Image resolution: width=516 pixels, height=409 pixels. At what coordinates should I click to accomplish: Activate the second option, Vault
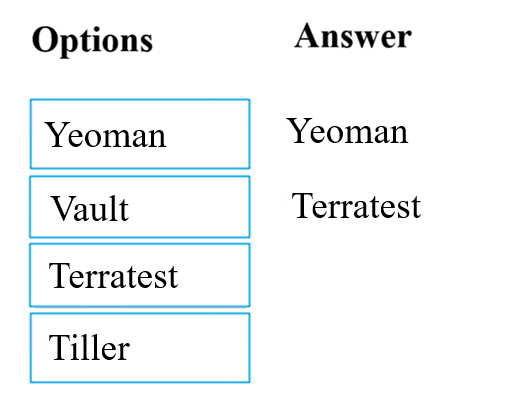(x=140, y=207)
